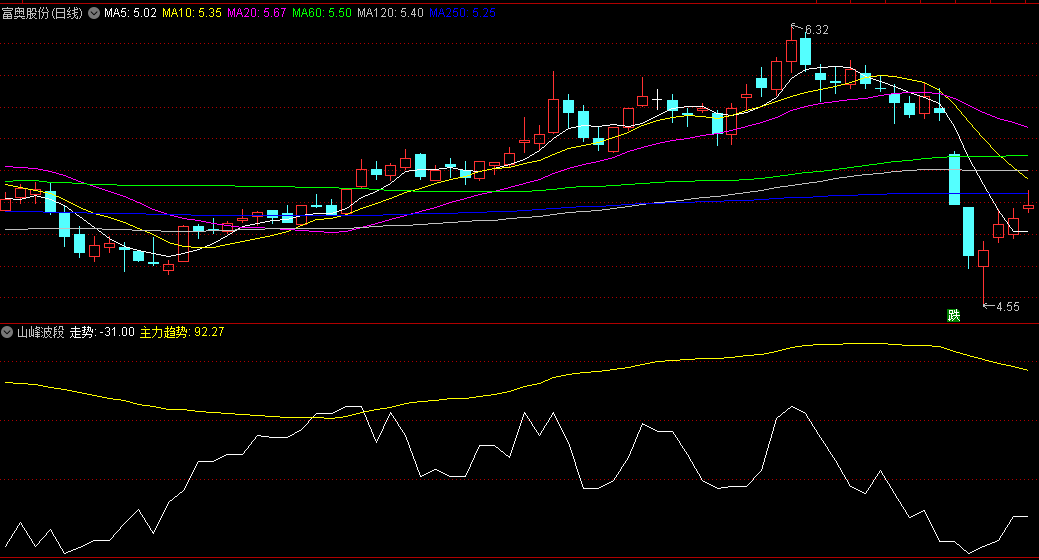Select the MA10: 5.35 label
Screen dimensions: 1039x560
pos(191,13)
